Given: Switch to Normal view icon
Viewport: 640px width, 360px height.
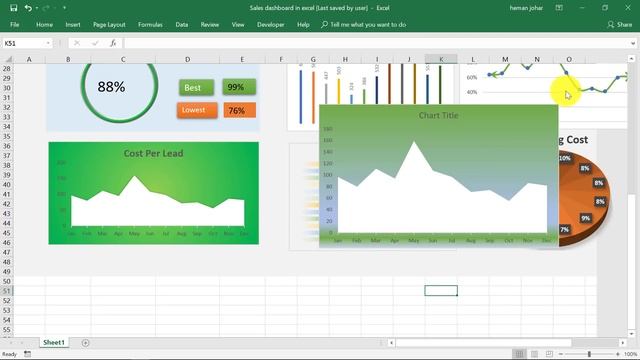Looking at the screenshot, I should tap(519, 354).
